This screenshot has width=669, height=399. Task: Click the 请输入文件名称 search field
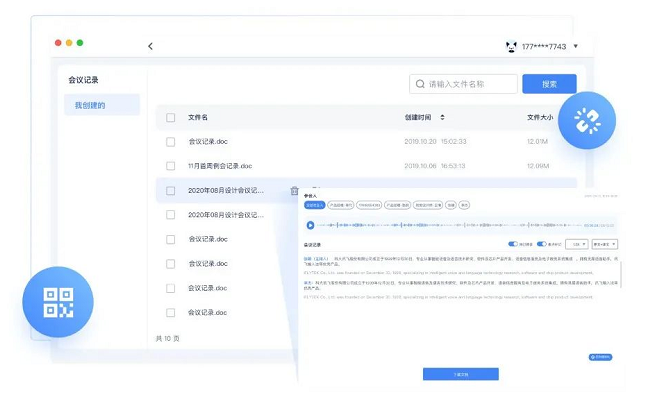click(463, 84)
